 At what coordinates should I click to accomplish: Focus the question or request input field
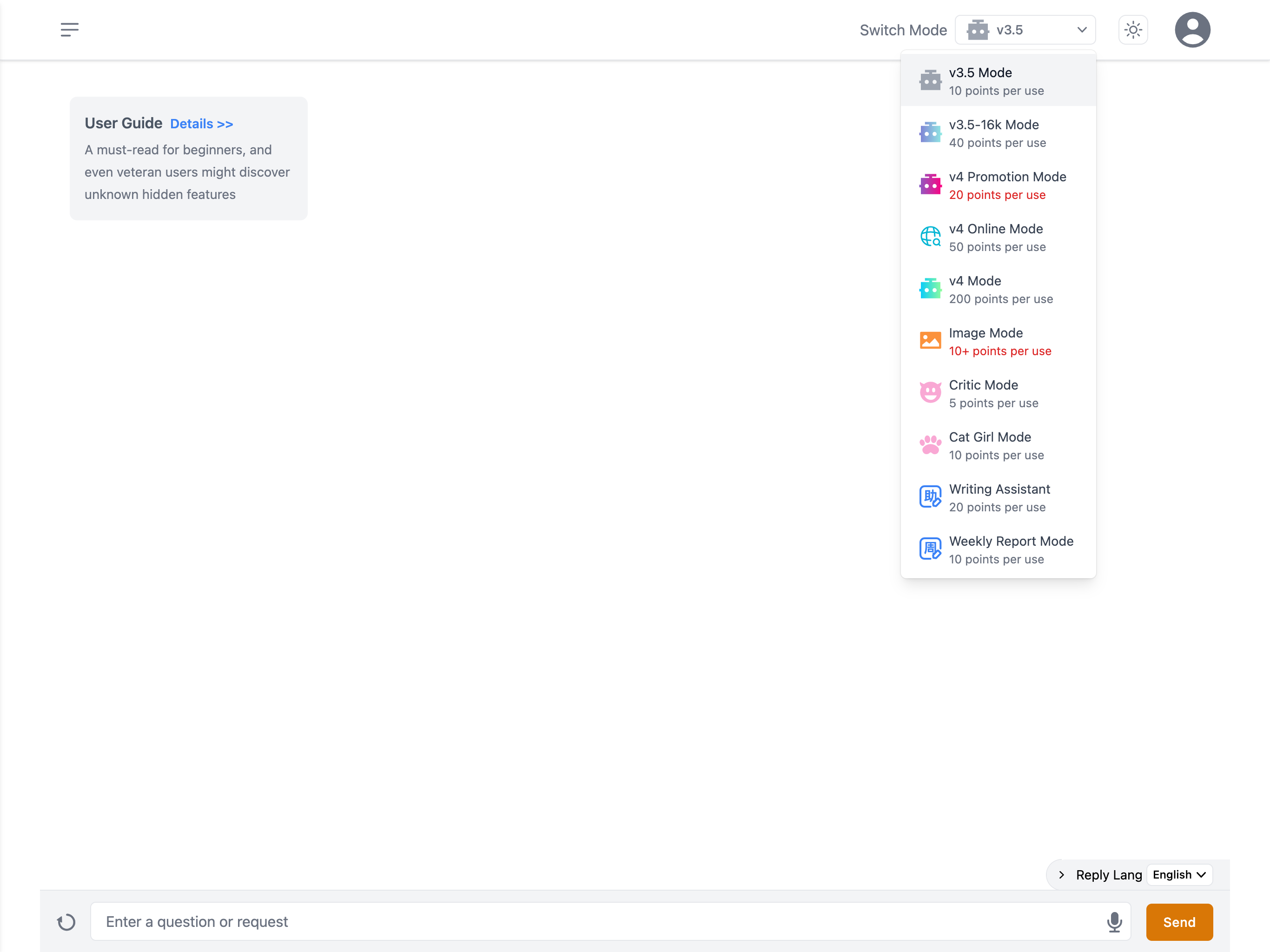610,922
